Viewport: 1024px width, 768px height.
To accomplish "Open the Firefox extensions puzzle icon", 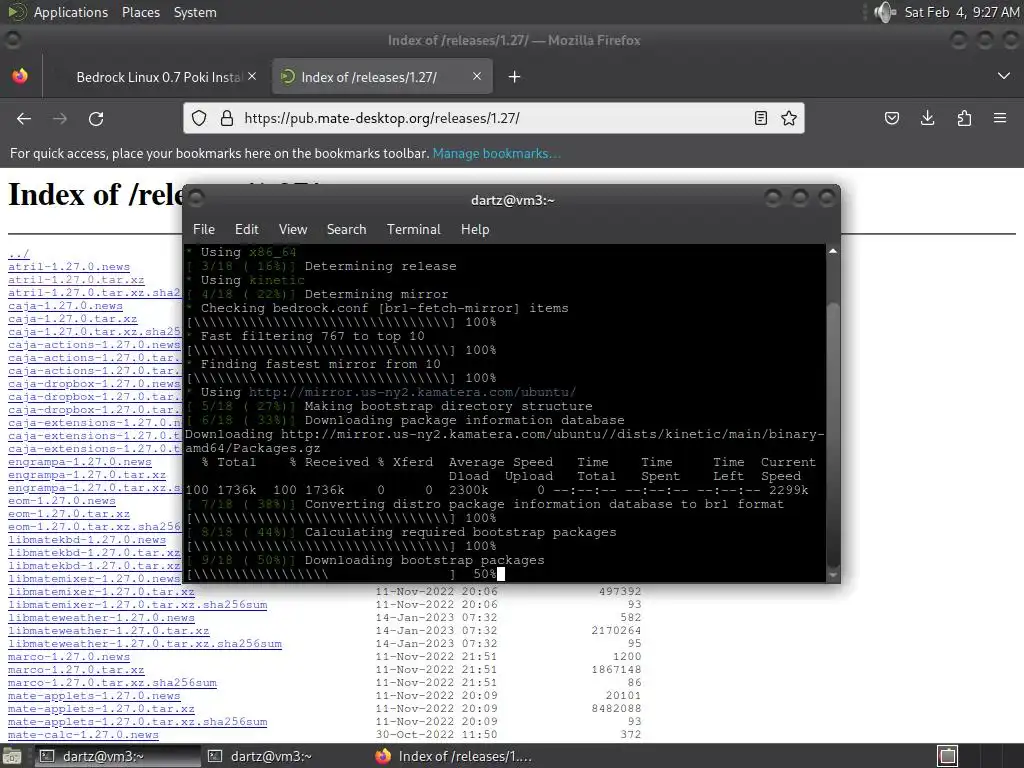I will pyautogui.click(x=964, y=118).
